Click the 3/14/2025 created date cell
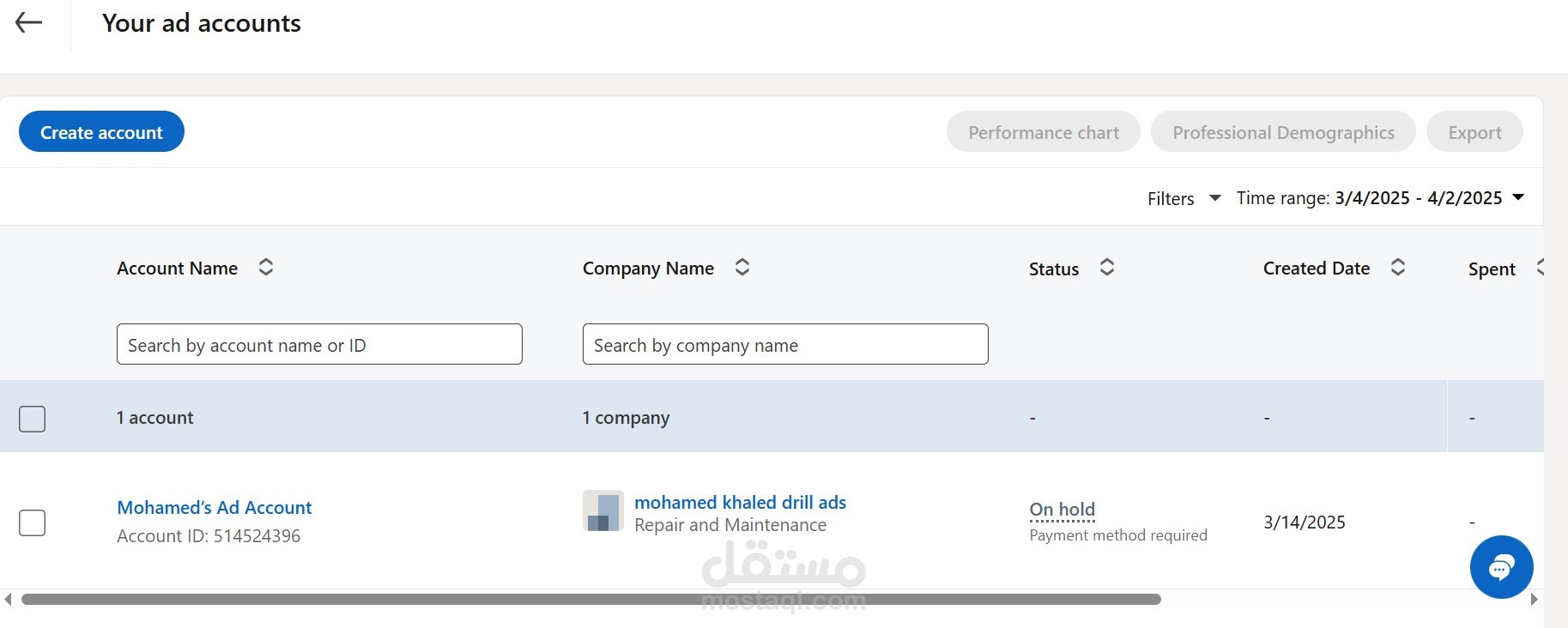 pyautogui.click(x=1305, y=522)
